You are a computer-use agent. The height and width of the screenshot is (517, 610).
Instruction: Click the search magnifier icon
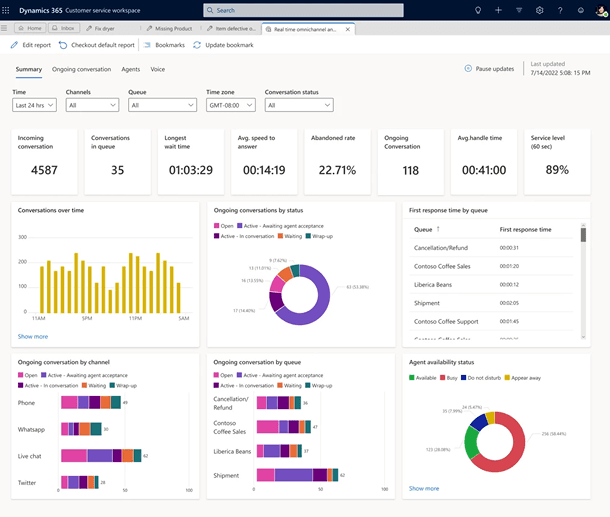coord(210,11)
